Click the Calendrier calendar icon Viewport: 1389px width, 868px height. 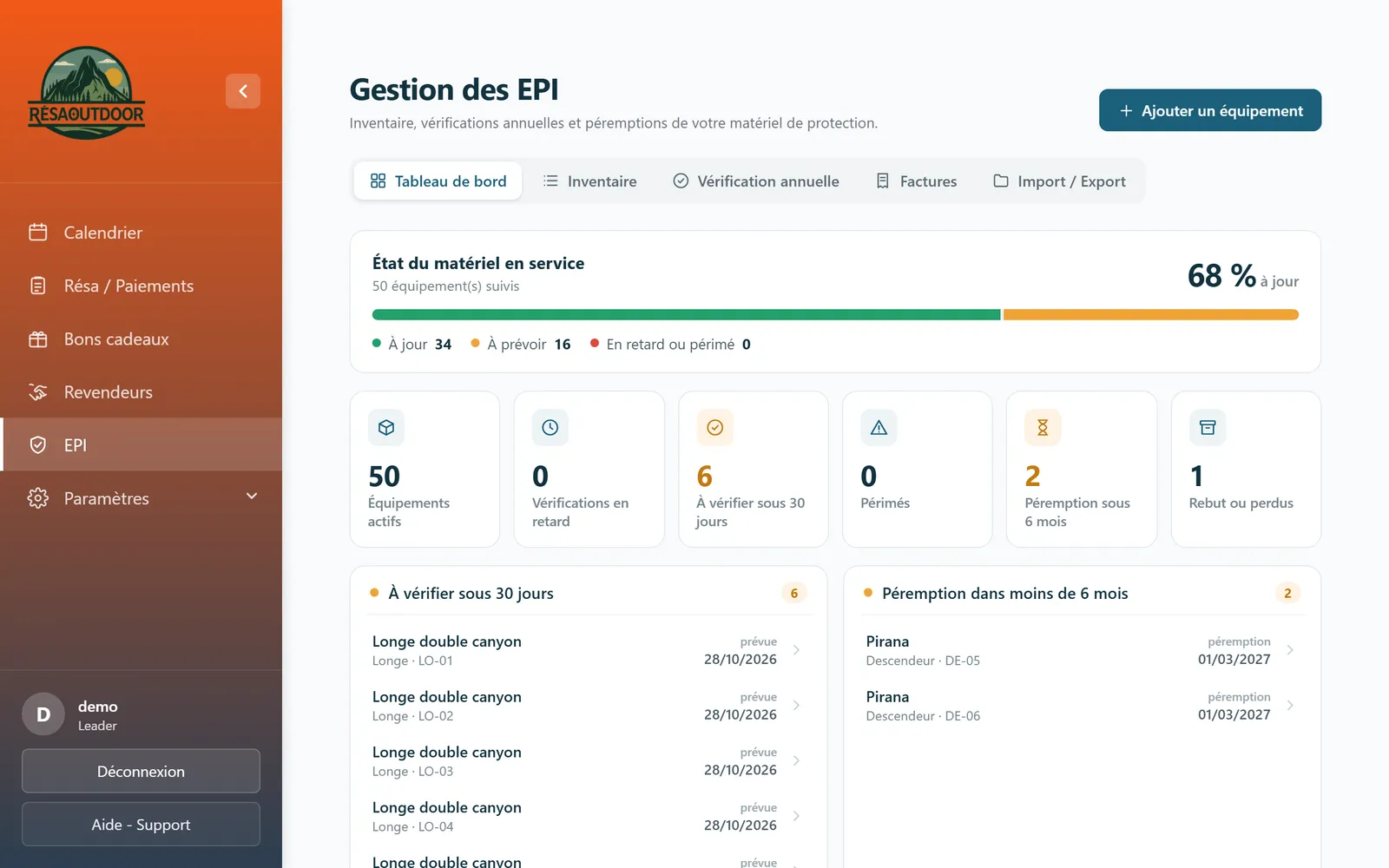(x=37, y=233)
